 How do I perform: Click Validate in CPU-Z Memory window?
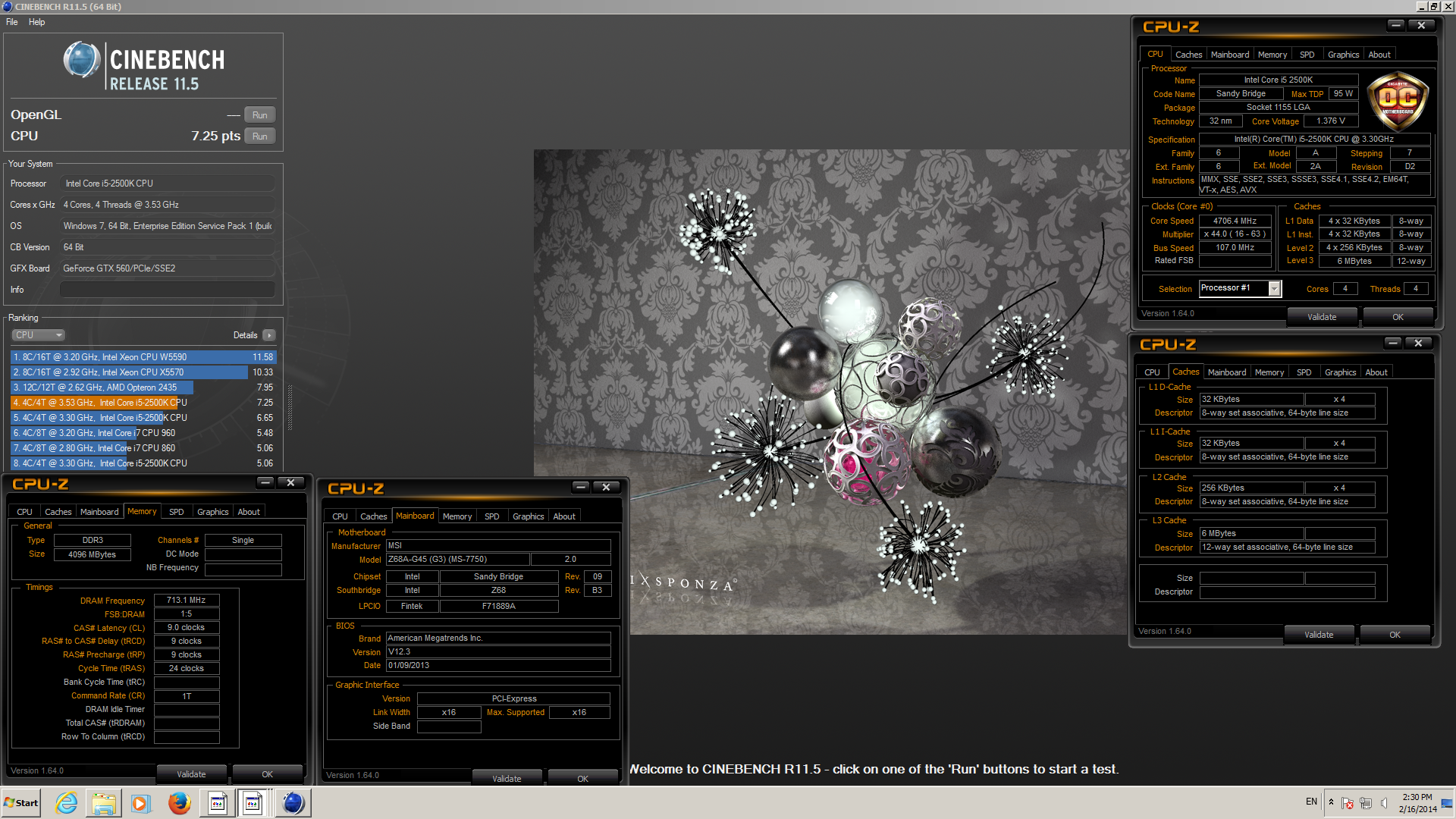[191, 774]
